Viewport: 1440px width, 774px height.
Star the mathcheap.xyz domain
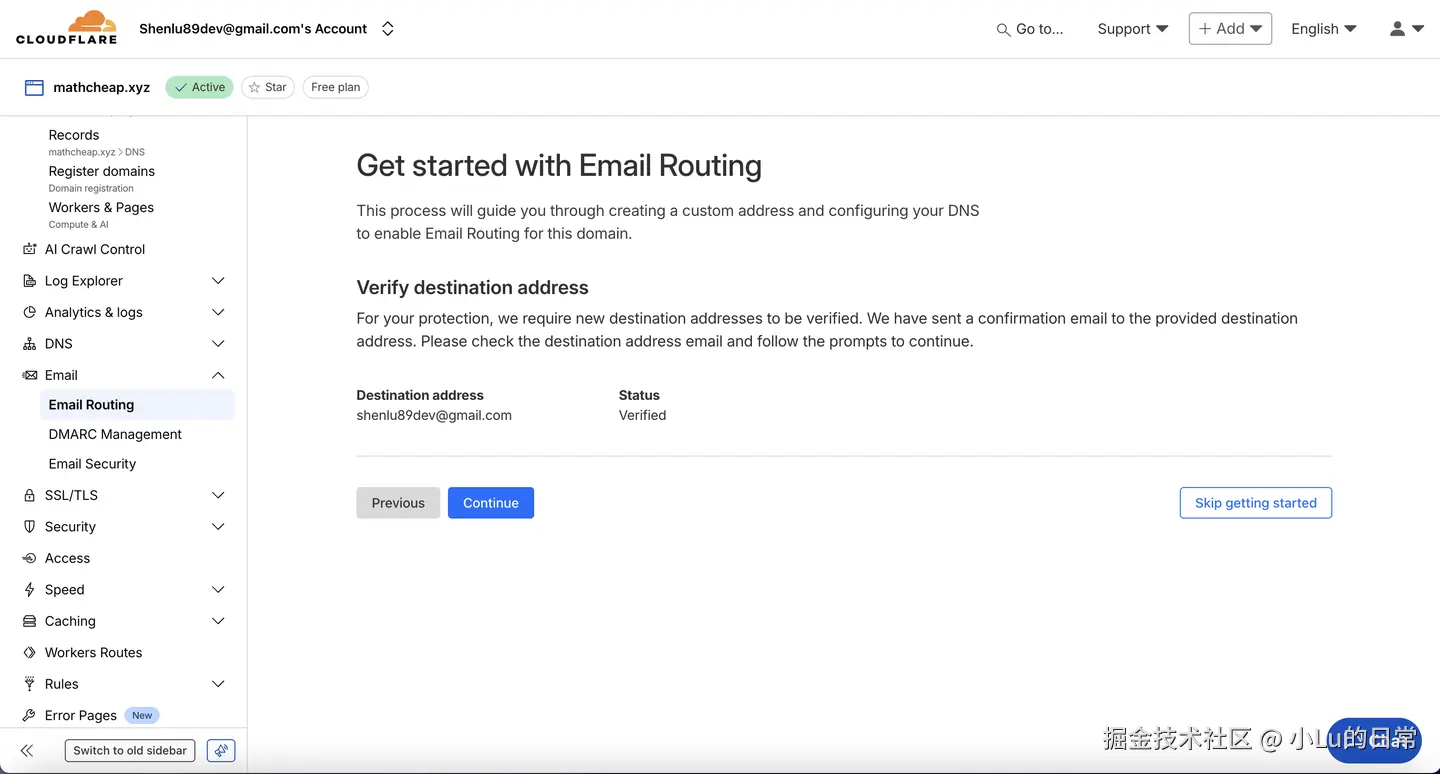point(267,87)
